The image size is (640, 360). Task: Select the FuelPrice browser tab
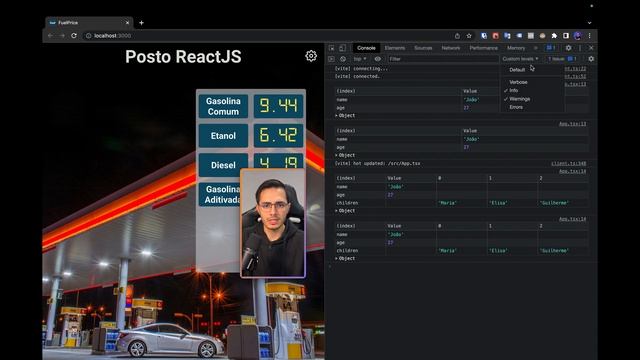click(x=88, y=23)
